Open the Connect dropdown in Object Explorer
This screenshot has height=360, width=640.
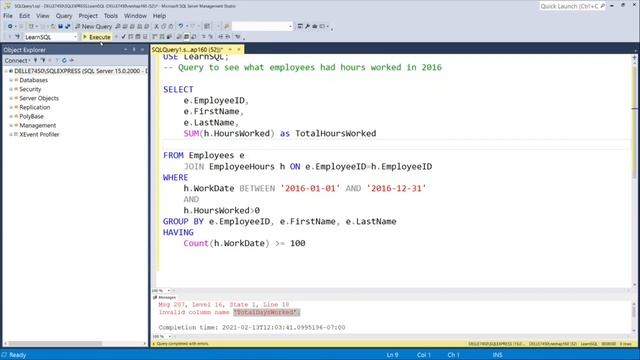(x=17, y=60)
